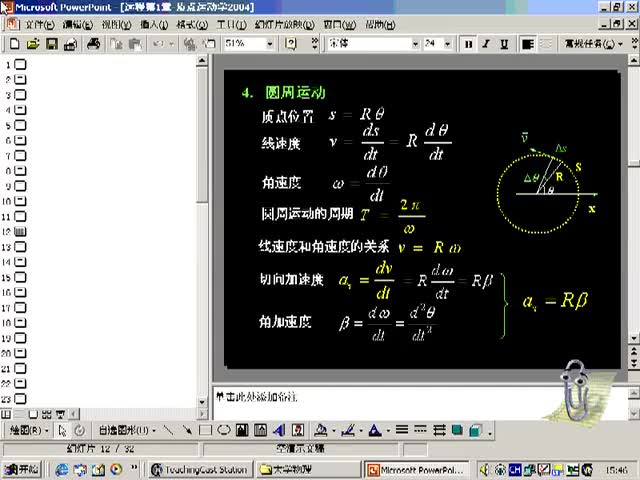Select the Rectangle drawing tool
Image resolution: width=640 pixels, height=480 pixels.
click(x=205, y=430)
